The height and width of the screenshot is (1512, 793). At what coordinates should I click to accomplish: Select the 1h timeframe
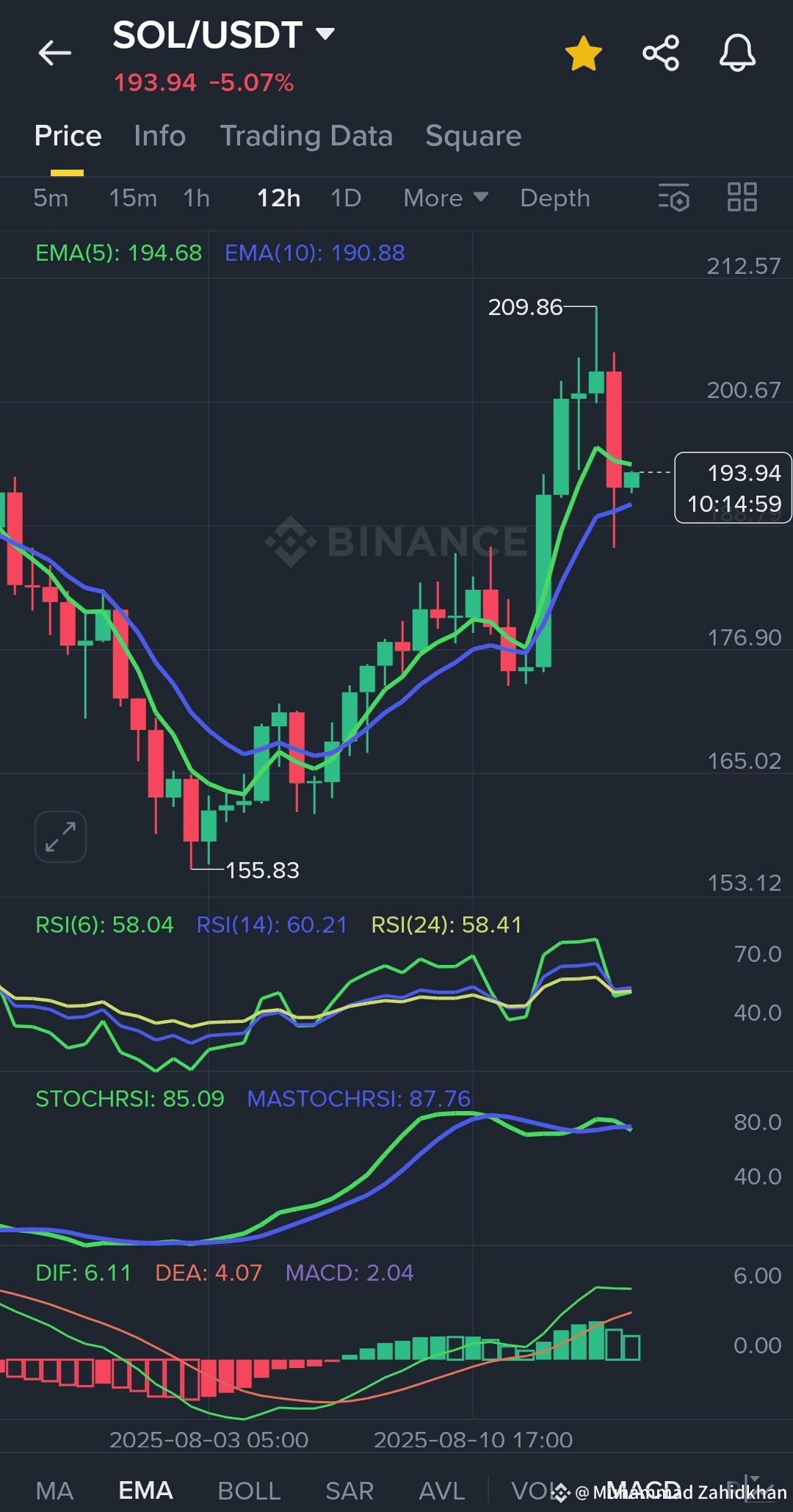pos(197,198)
